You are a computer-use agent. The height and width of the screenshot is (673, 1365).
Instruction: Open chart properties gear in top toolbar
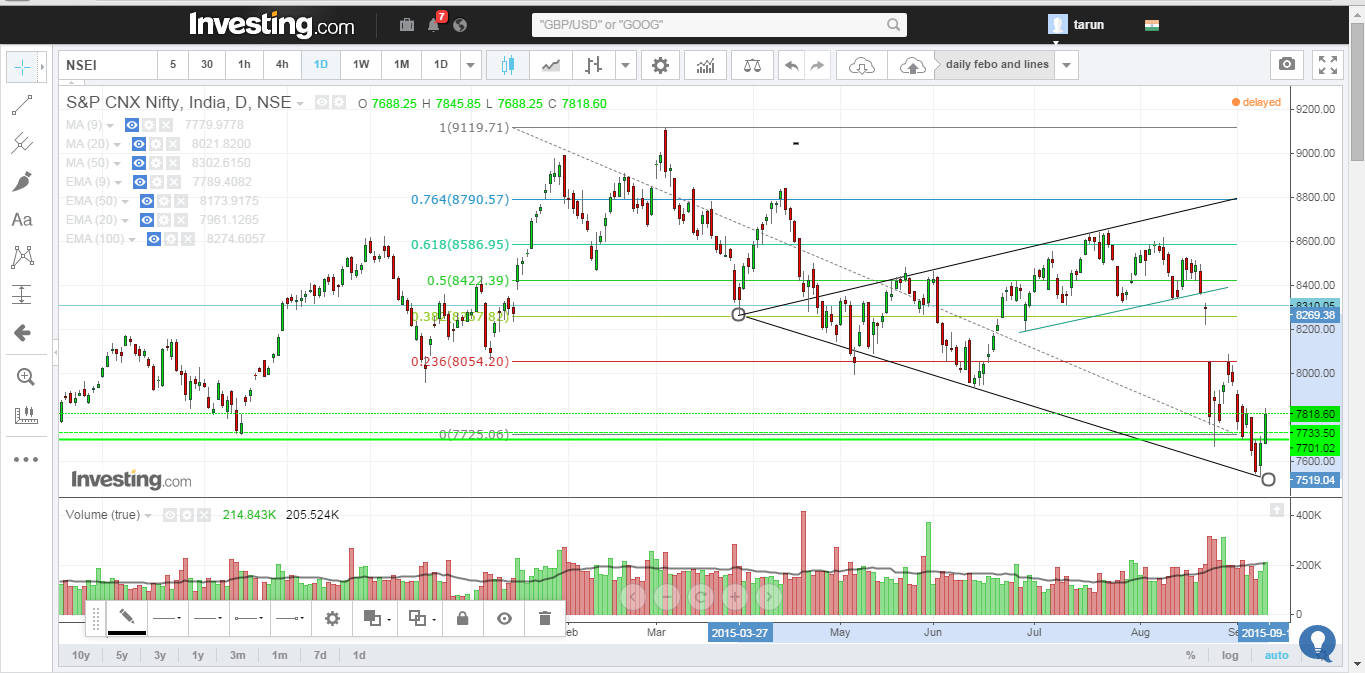coord(660,65)
